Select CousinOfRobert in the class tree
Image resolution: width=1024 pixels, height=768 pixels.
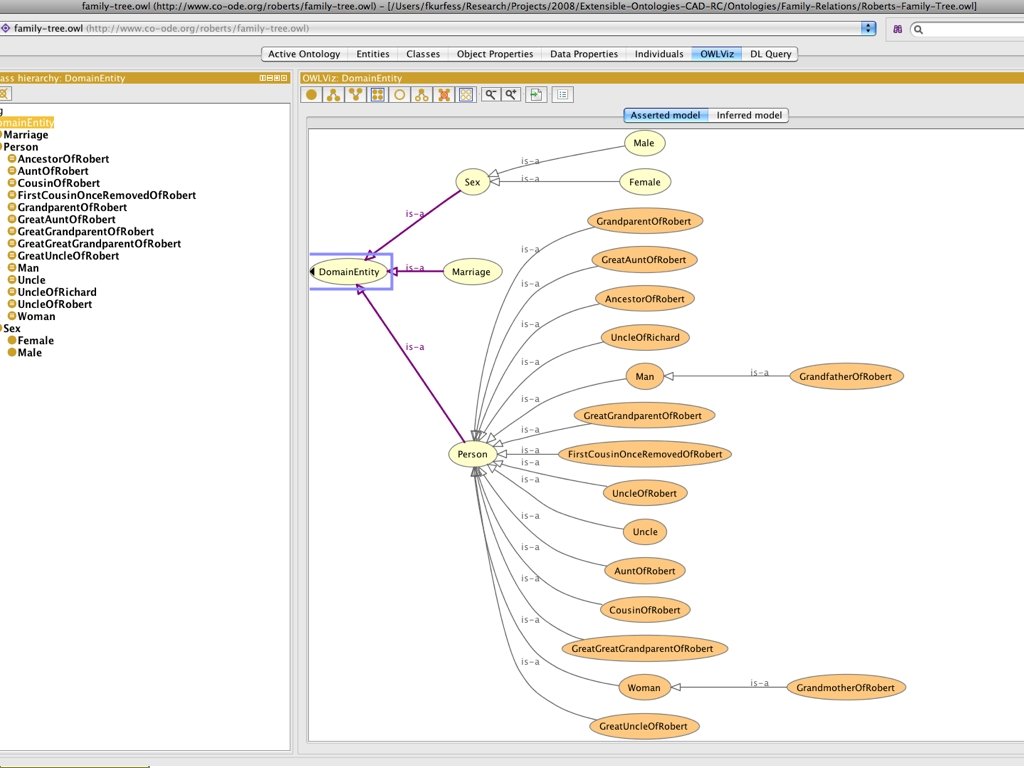click(59, 183)
